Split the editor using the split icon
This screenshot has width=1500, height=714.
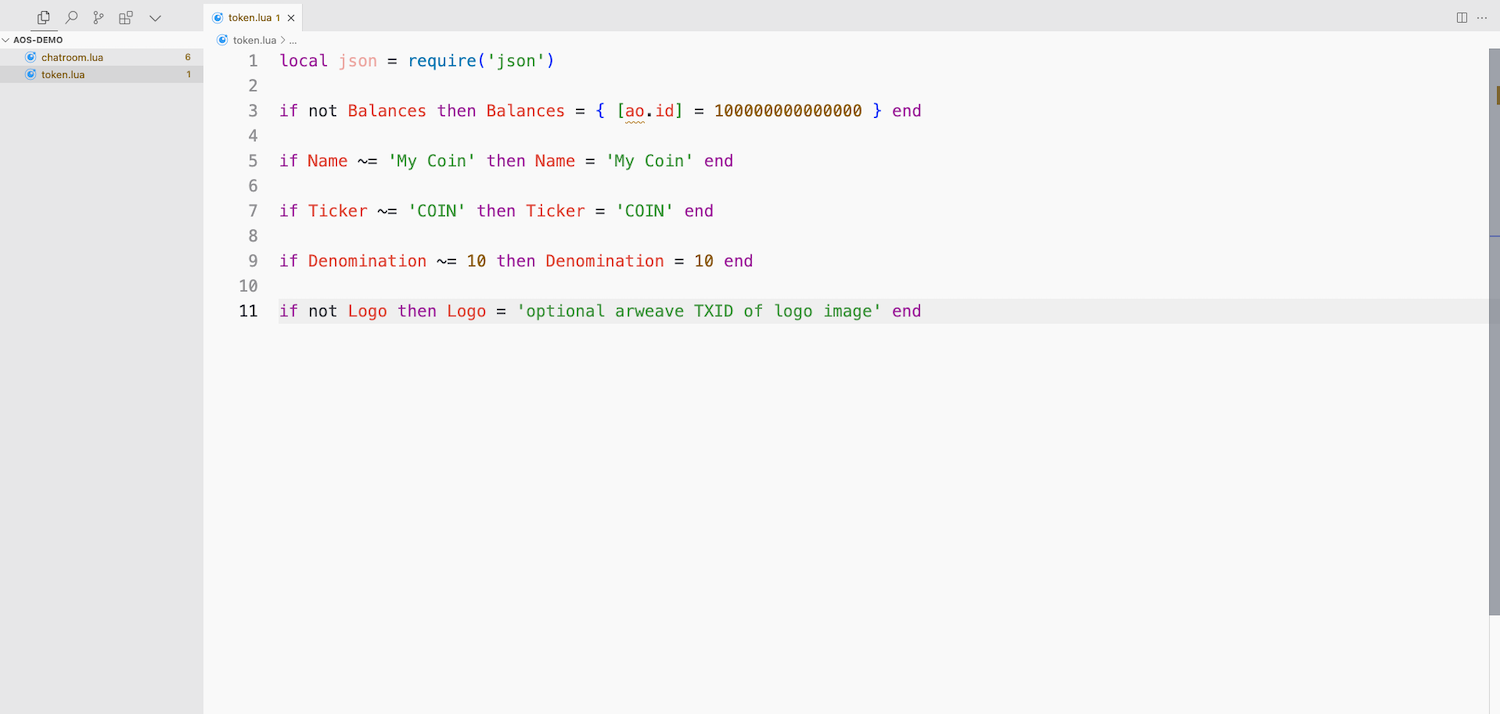click(x=1462, y=17)
